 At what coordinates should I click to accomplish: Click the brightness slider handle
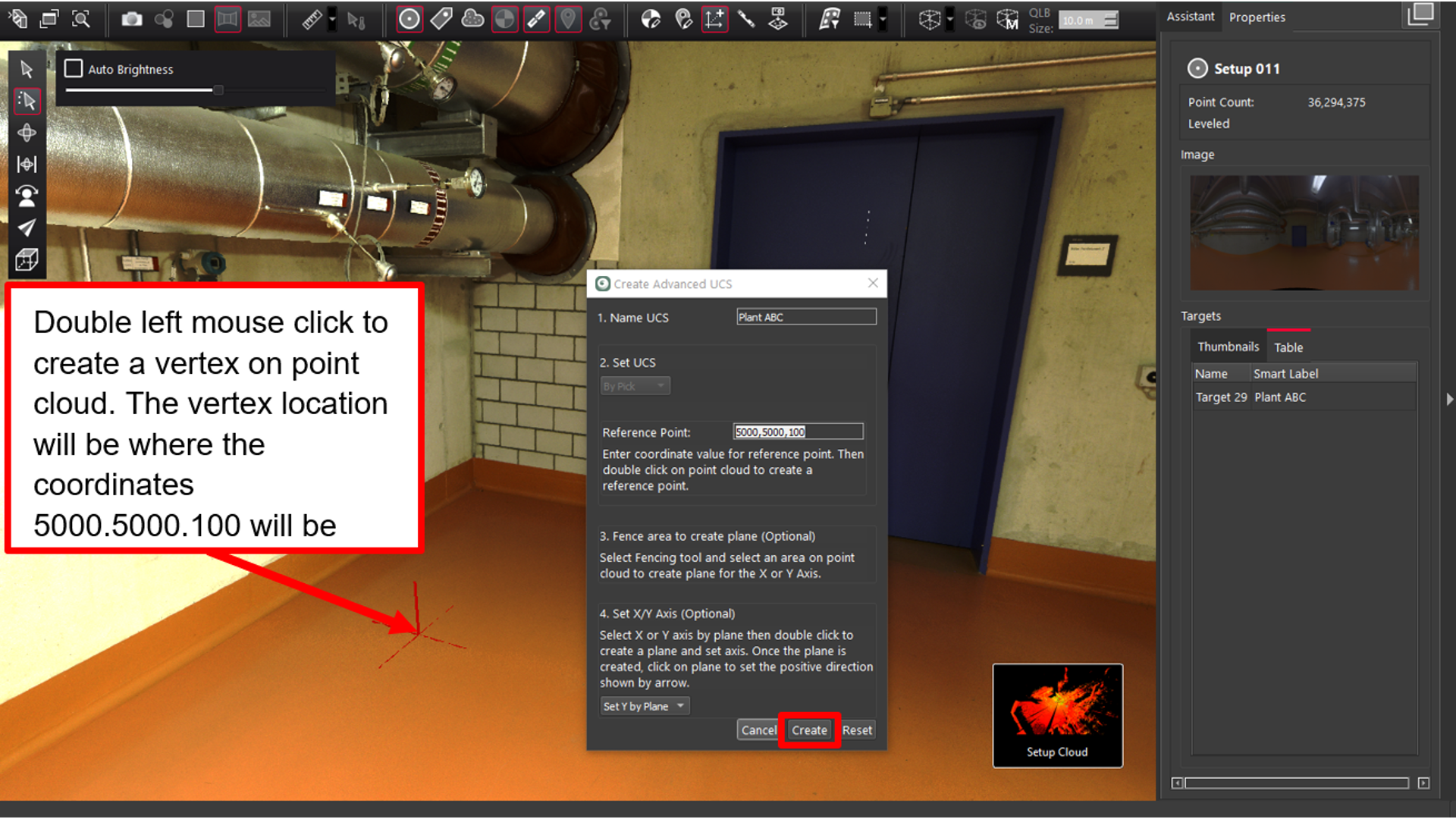[218, 90]
